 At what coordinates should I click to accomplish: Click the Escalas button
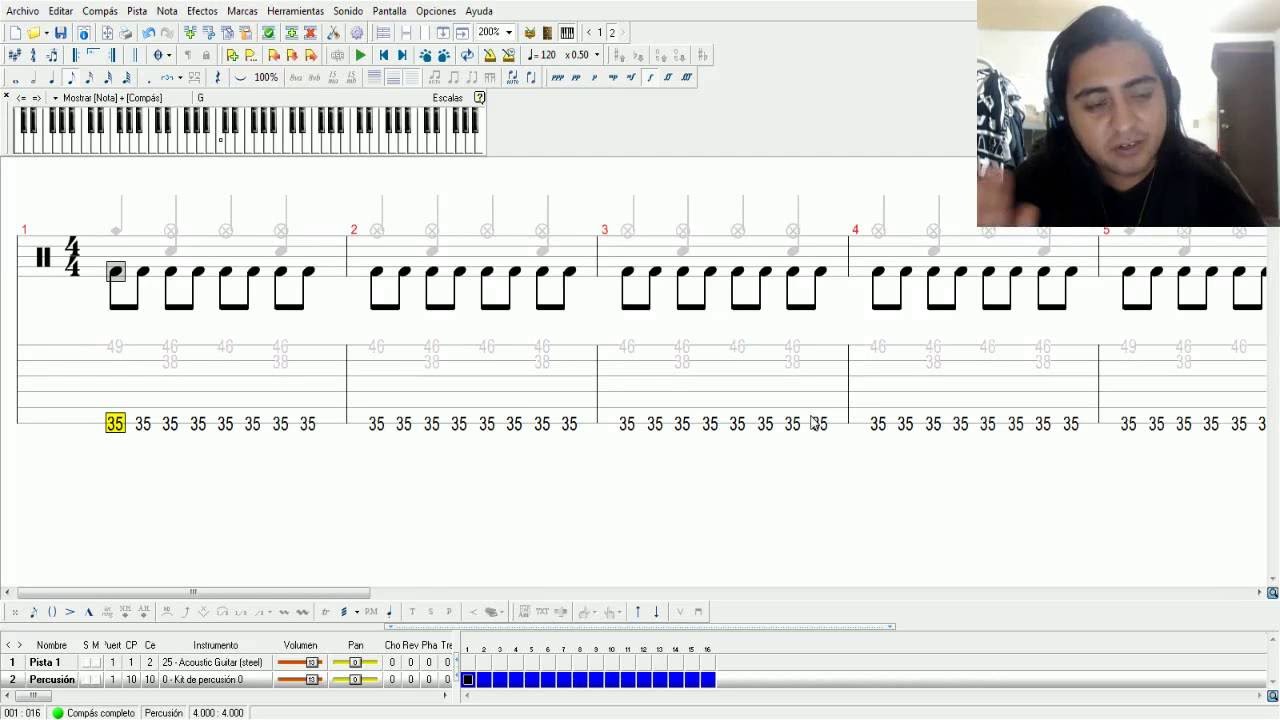point(448,98)
